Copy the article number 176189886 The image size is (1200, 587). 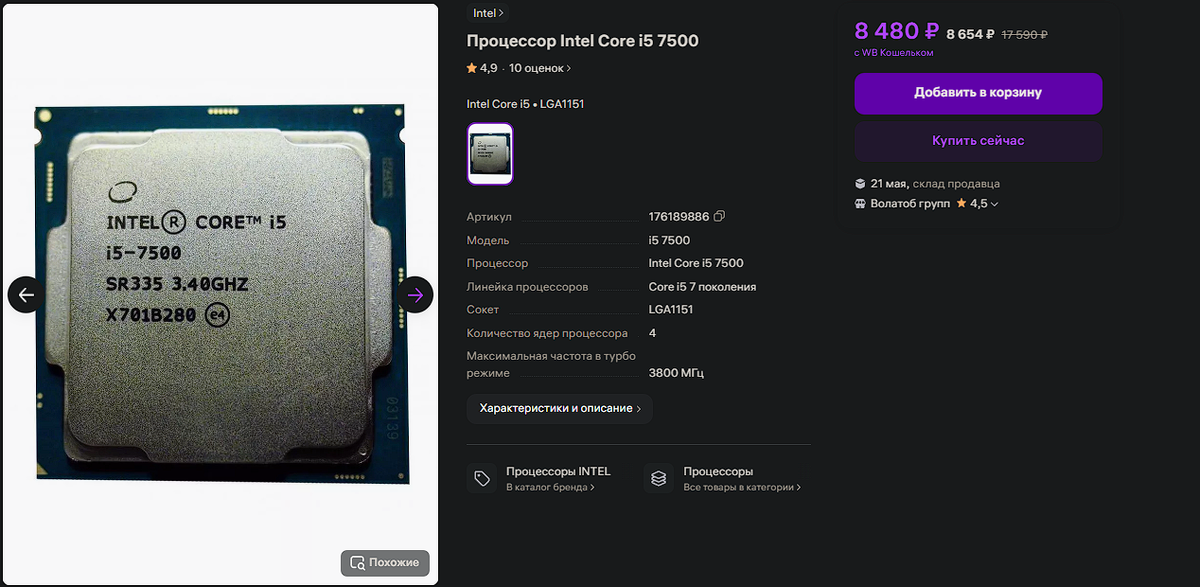click(719, 217)
